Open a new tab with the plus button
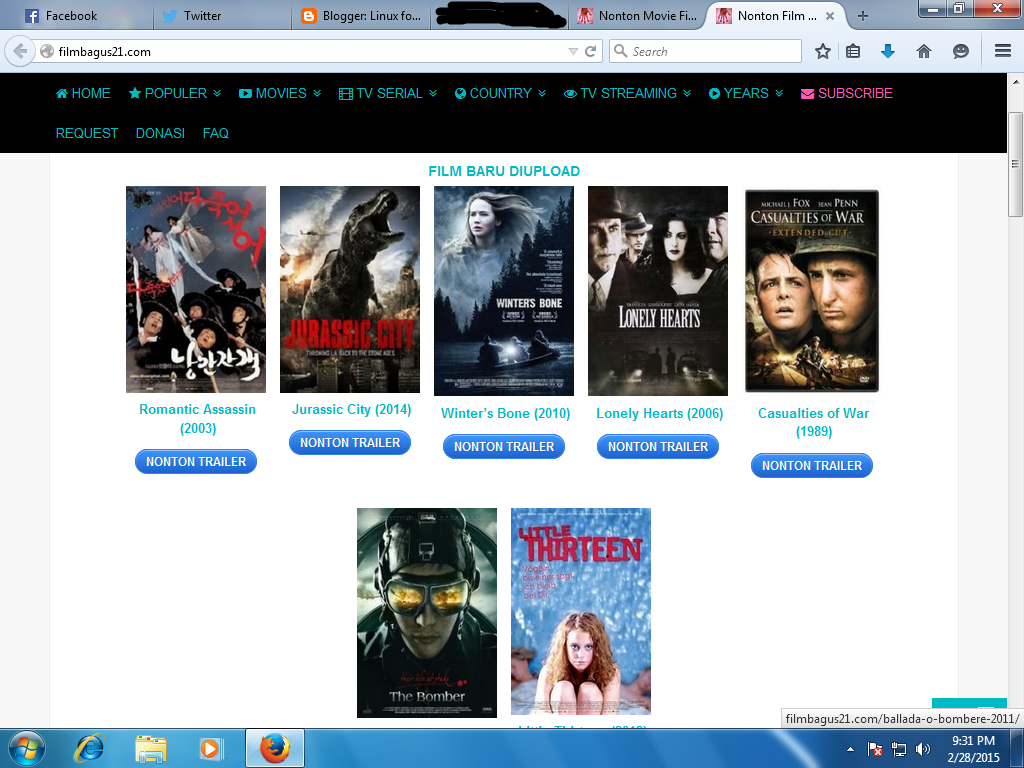 point(863,16)
